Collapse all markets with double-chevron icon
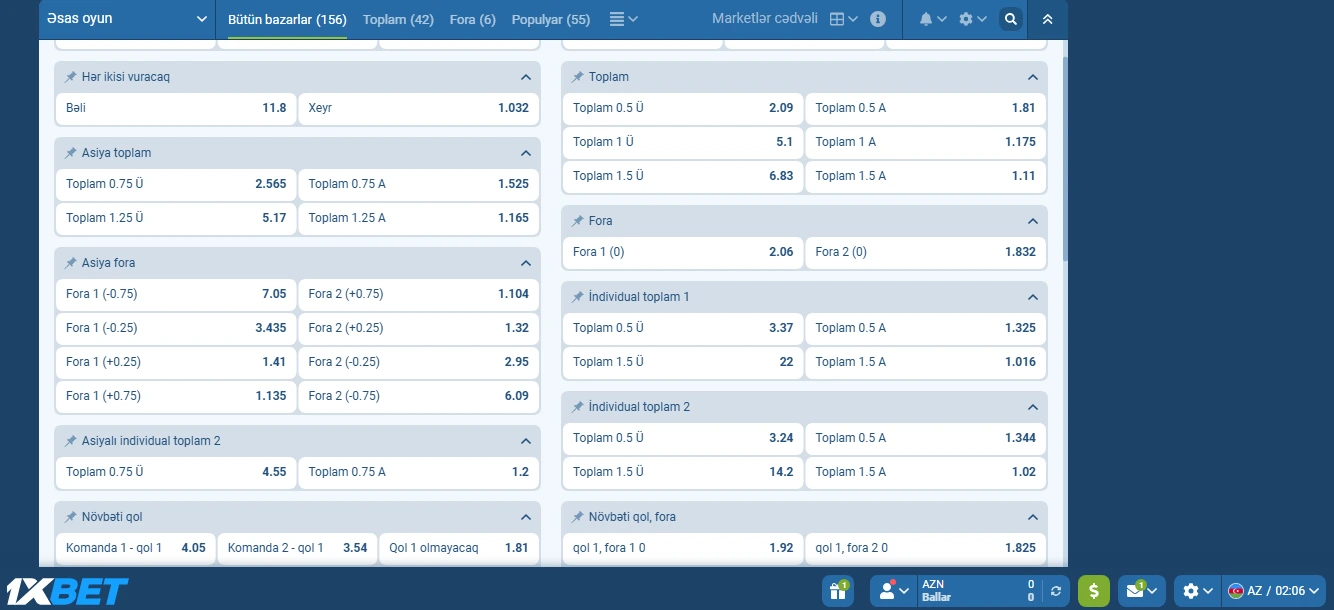 tap(1047, 19)
